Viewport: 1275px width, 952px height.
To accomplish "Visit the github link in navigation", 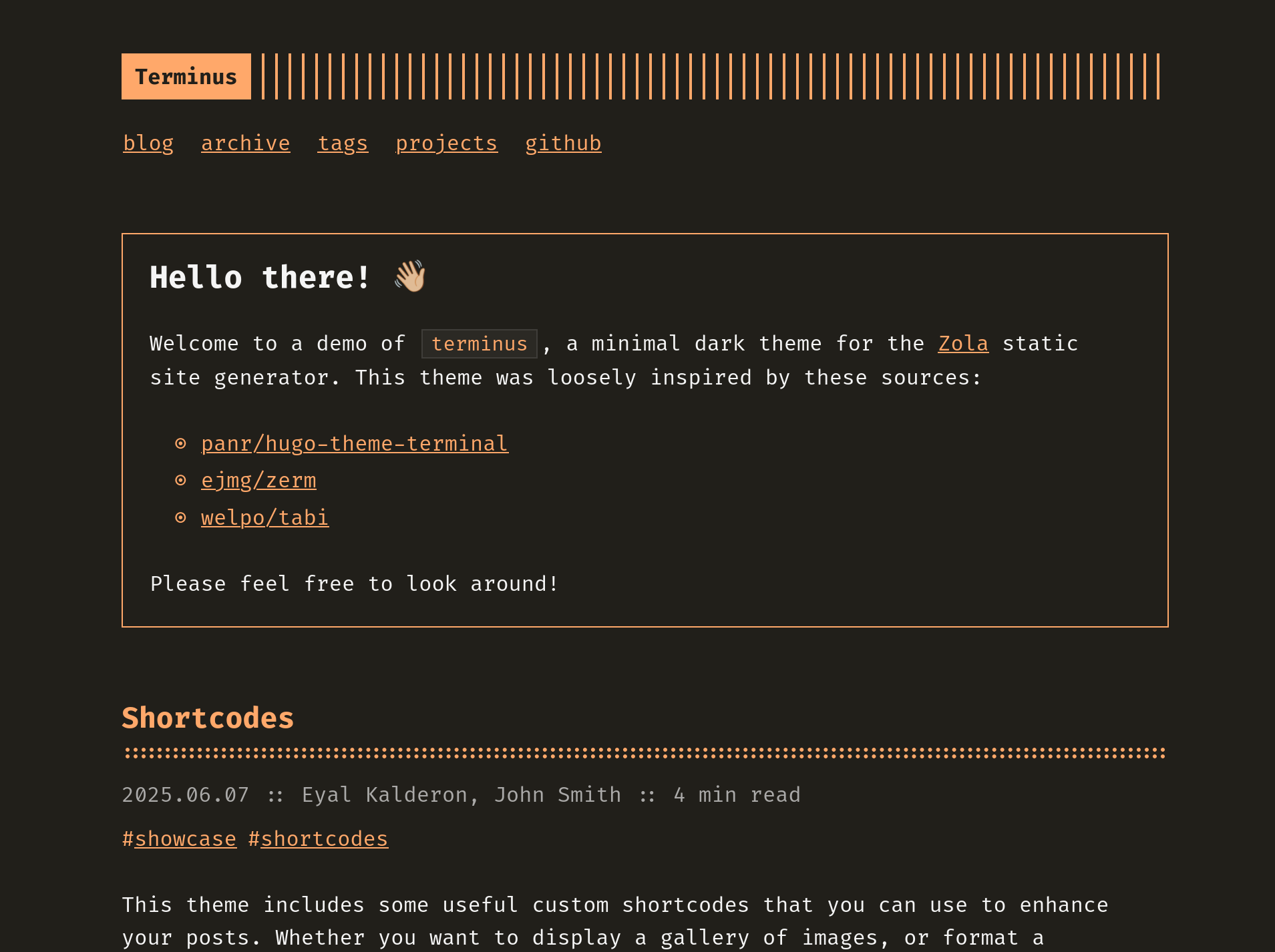I will click(563, 143).
